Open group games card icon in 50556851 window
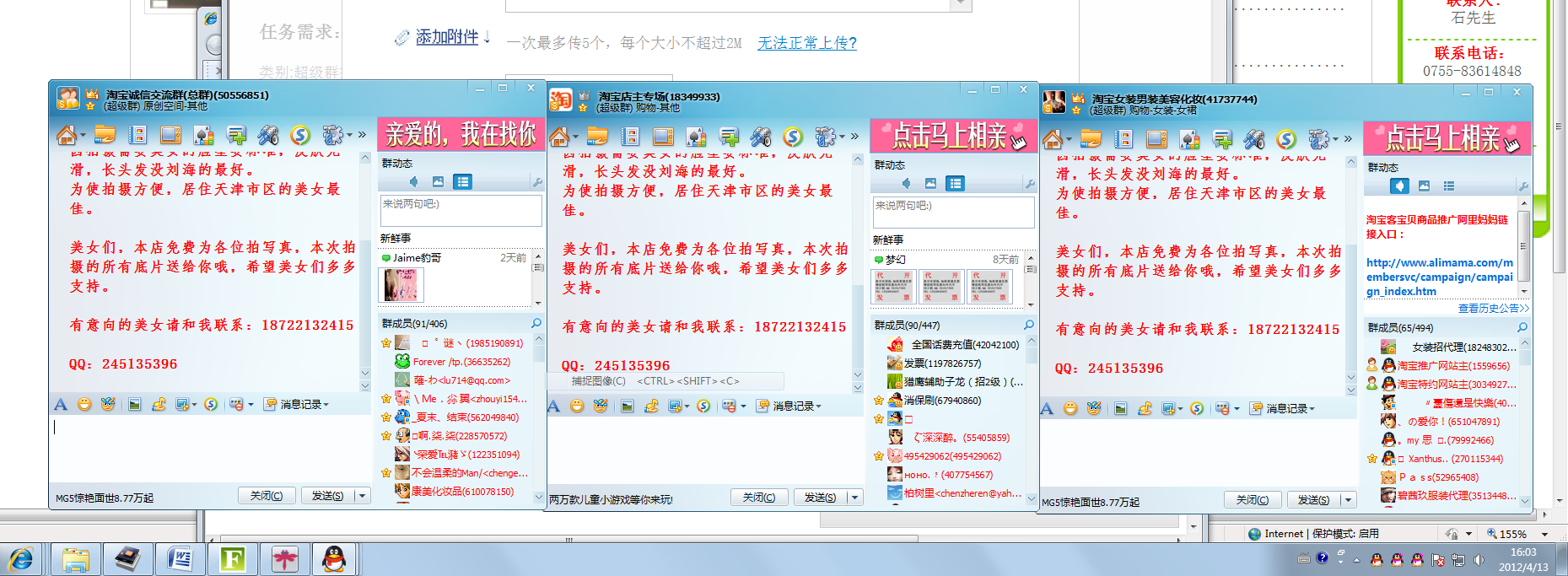 pyautogui.click(x=203, y=135)
